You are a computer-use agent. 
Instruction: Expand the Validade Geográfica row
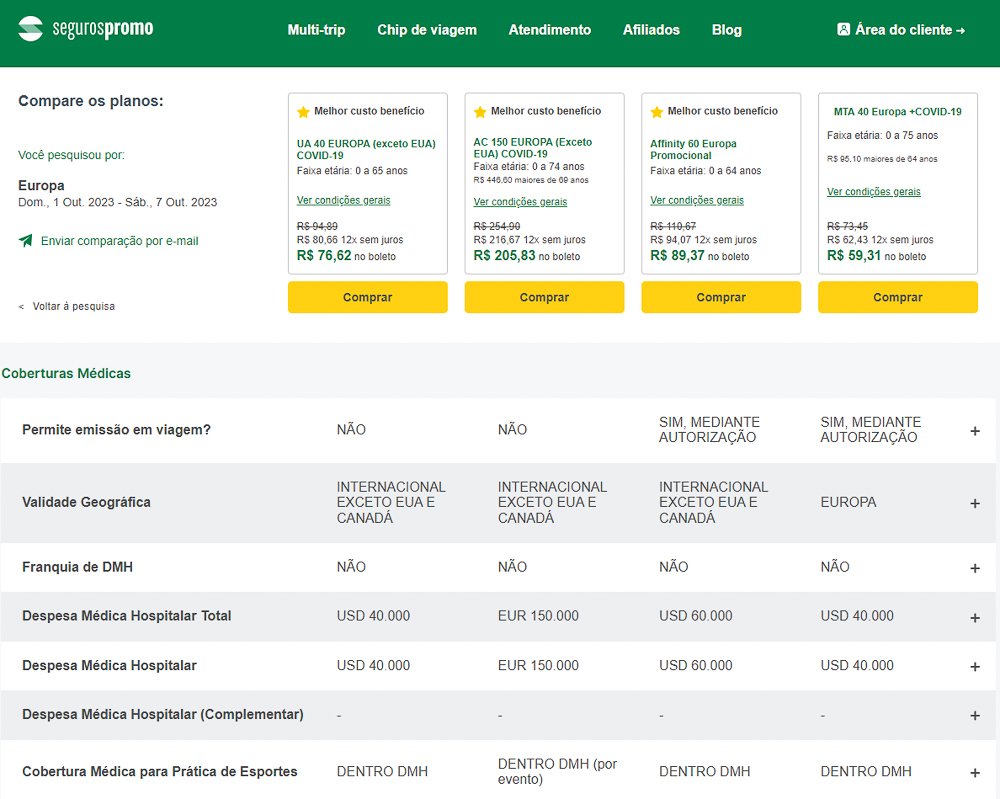(974, 503)
